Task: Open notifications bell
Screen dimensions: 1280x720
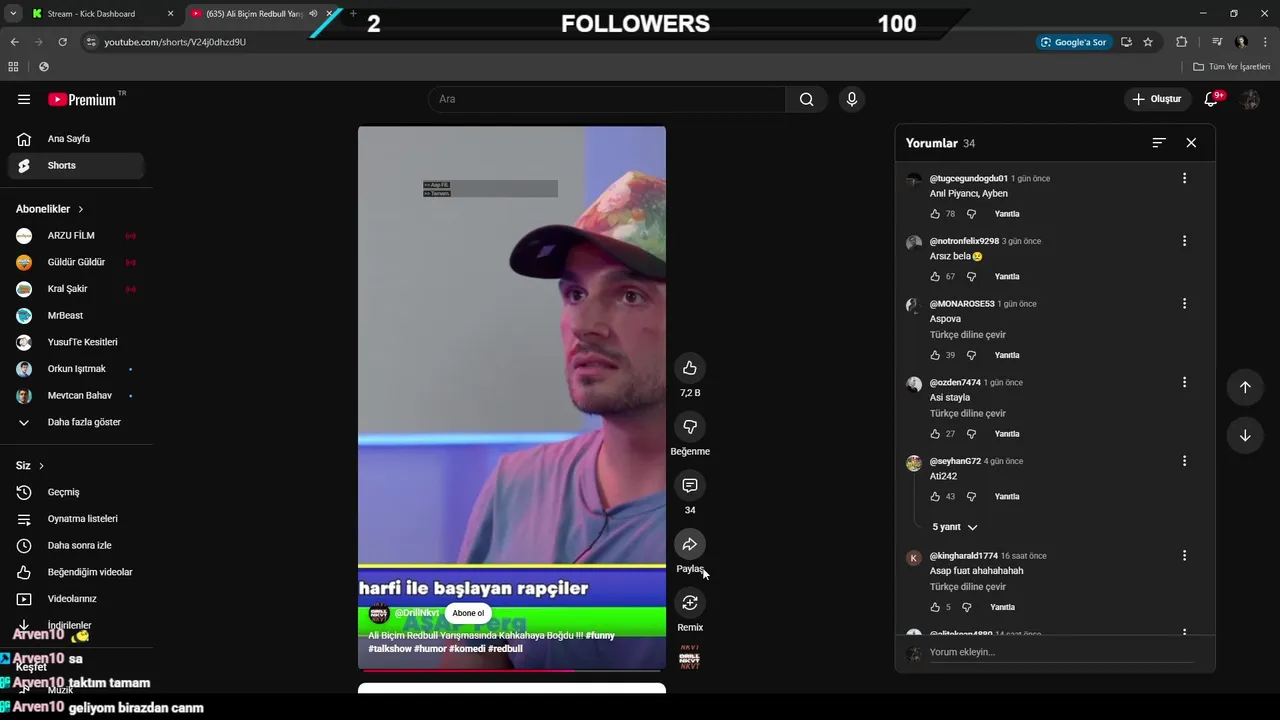Action: click(1212, 98)
